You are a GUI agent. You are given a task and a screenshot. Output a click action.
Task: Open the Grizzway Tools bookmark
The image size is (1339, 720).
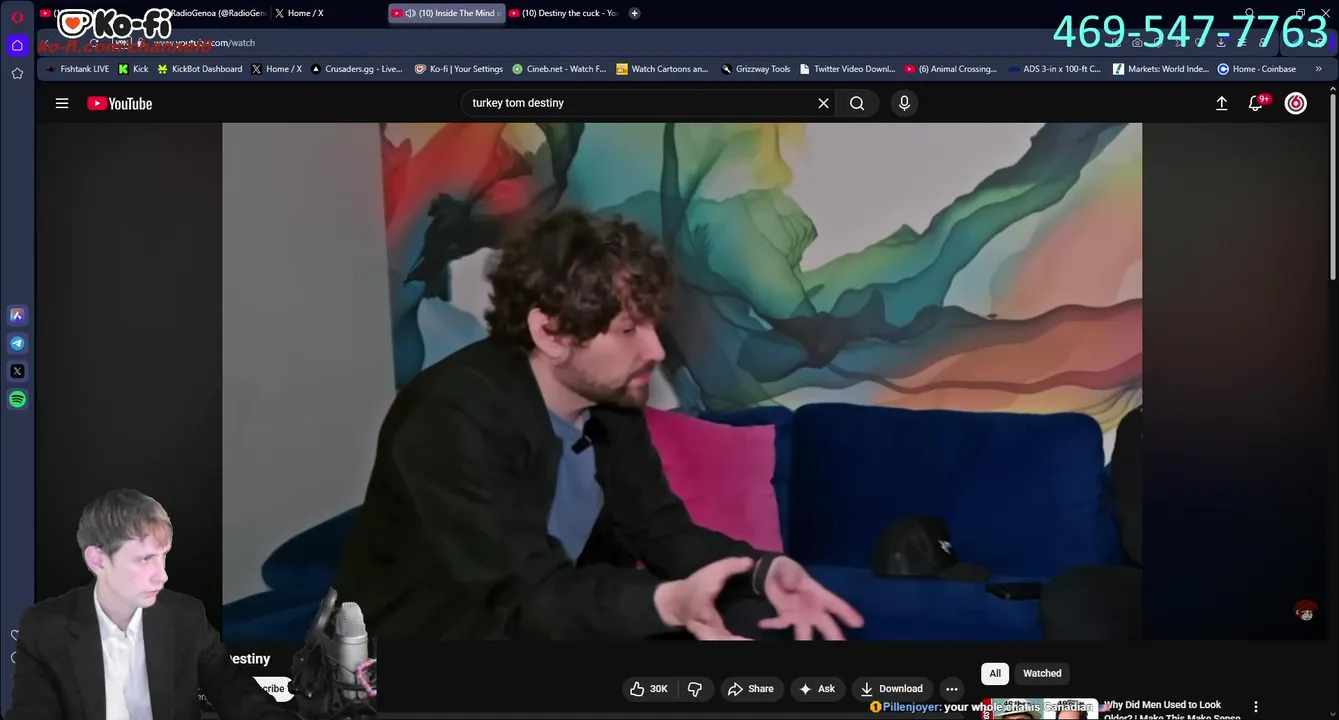[x=756, y=69]
